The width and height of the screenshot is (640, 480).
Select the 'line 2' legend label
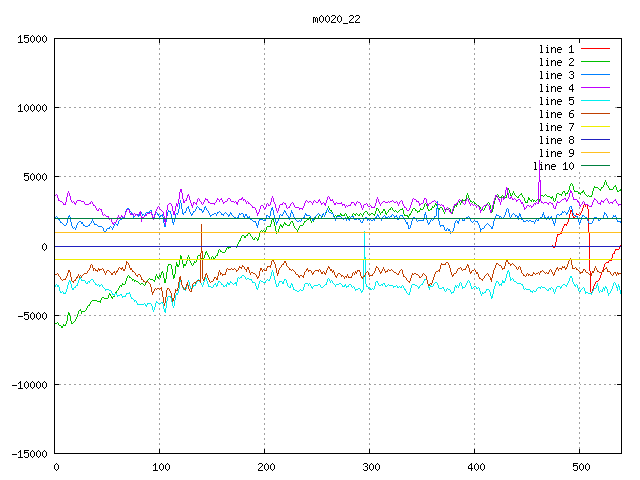coord(557,62)
